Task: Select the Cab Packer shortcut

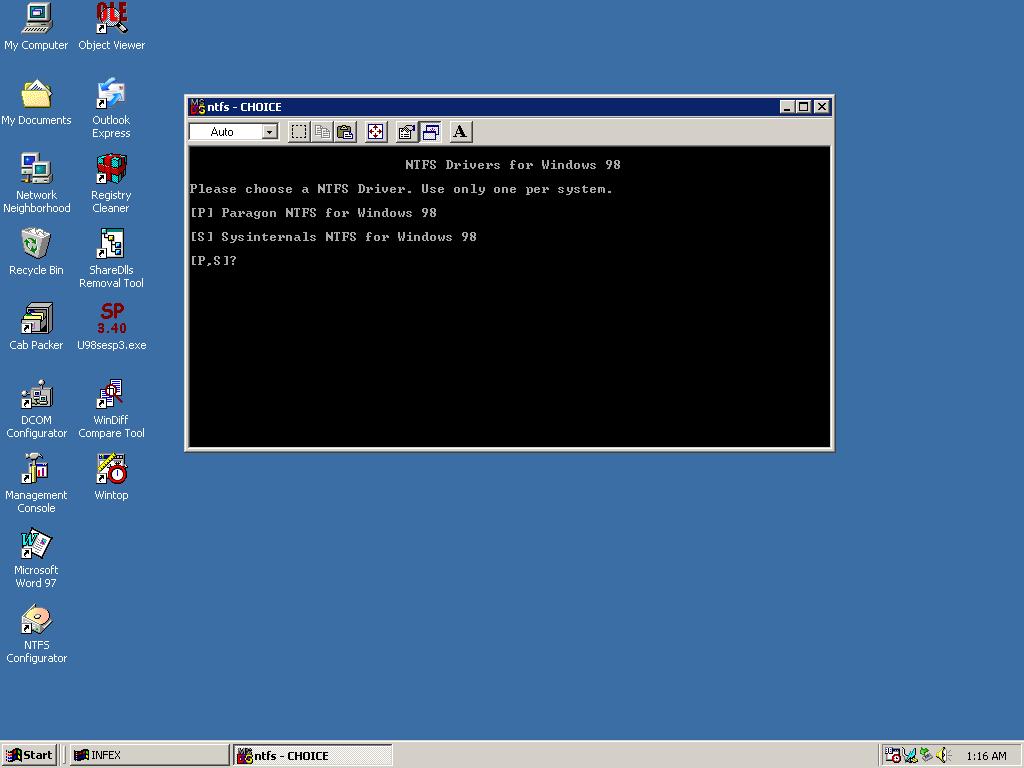Action: coord(36,328)
